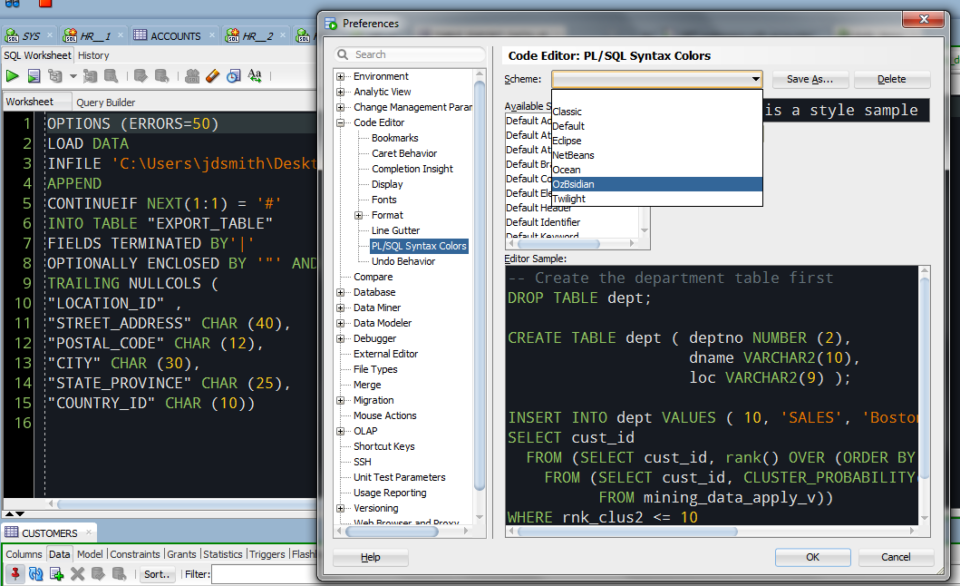Click the Rollback icon in worksheet toolbar

(x=162, y=77)
